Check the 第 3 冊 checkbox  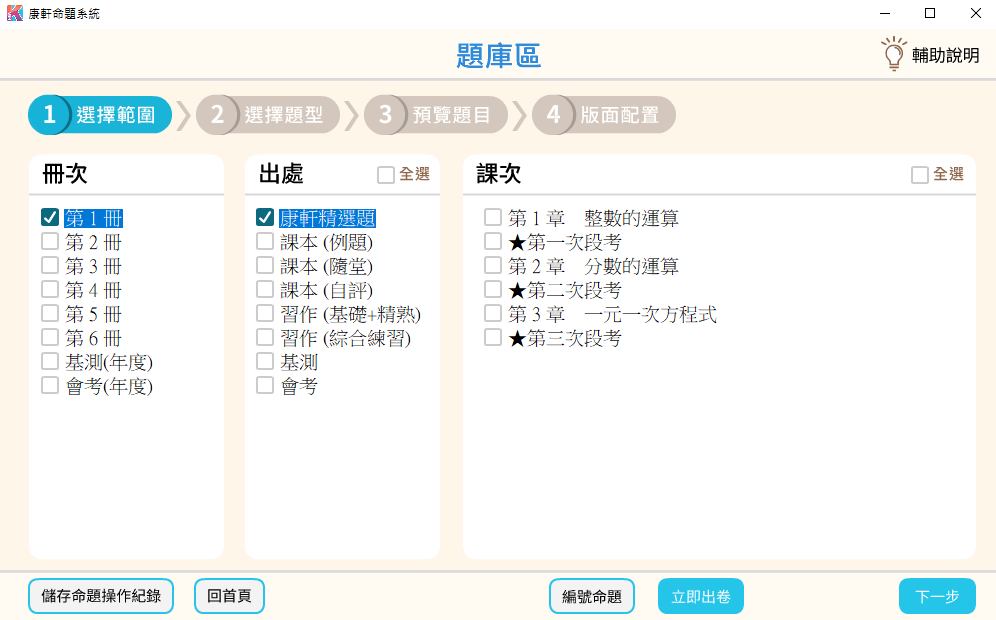(x=50, y=265)
